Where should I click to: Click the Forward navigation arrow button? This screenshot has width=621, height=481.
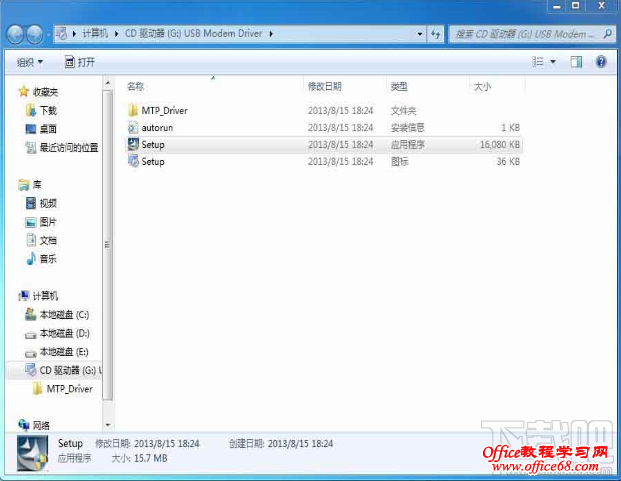35,34
